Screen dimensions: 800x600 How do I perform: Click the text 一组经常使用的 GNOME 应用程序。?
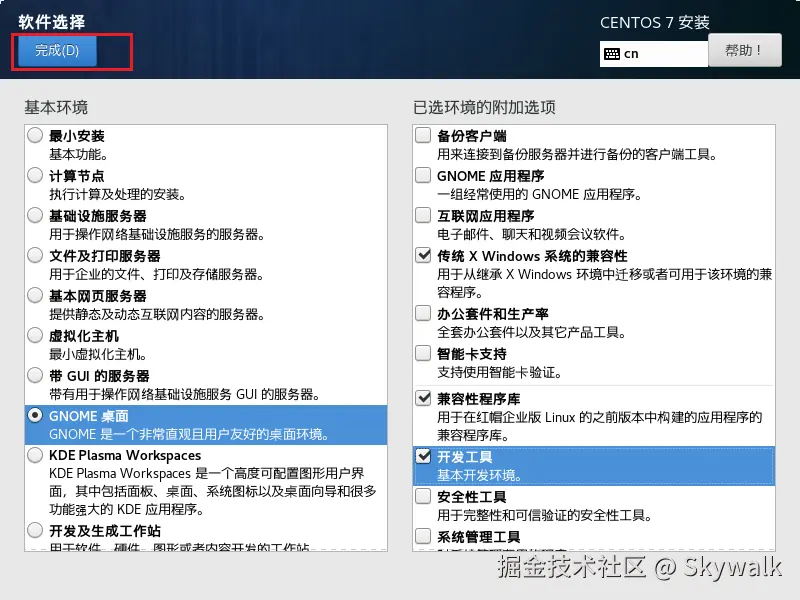point(540,194)
